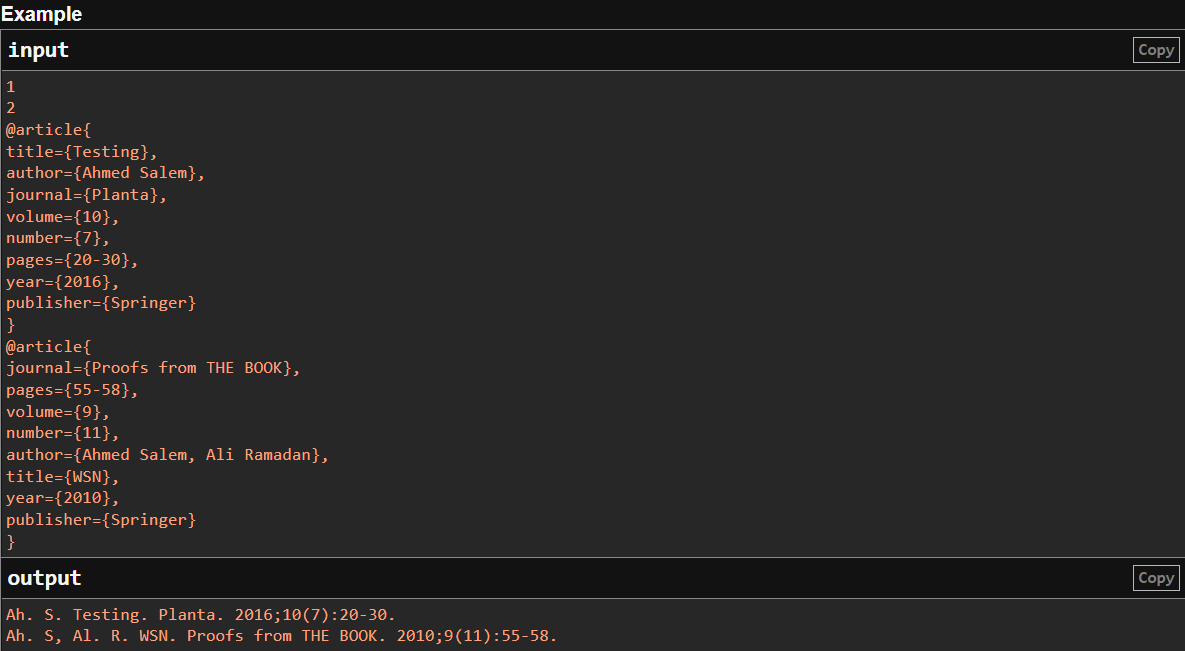Screen dimensions: 1185x651
Task: Click journal={Proofs from THE BOOK} line
Action: coord(153,368)
